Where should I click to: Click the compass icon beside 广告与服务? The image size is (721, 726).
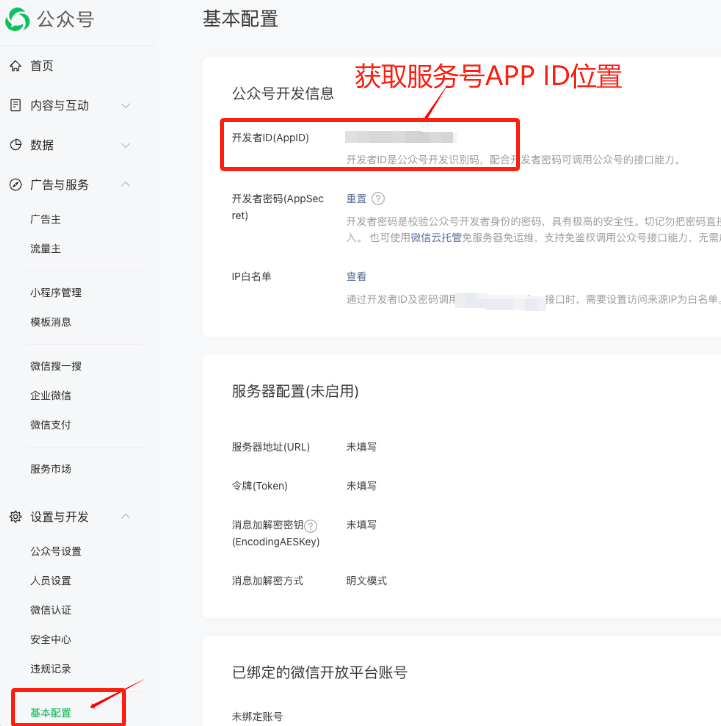[x=16, y=185]
